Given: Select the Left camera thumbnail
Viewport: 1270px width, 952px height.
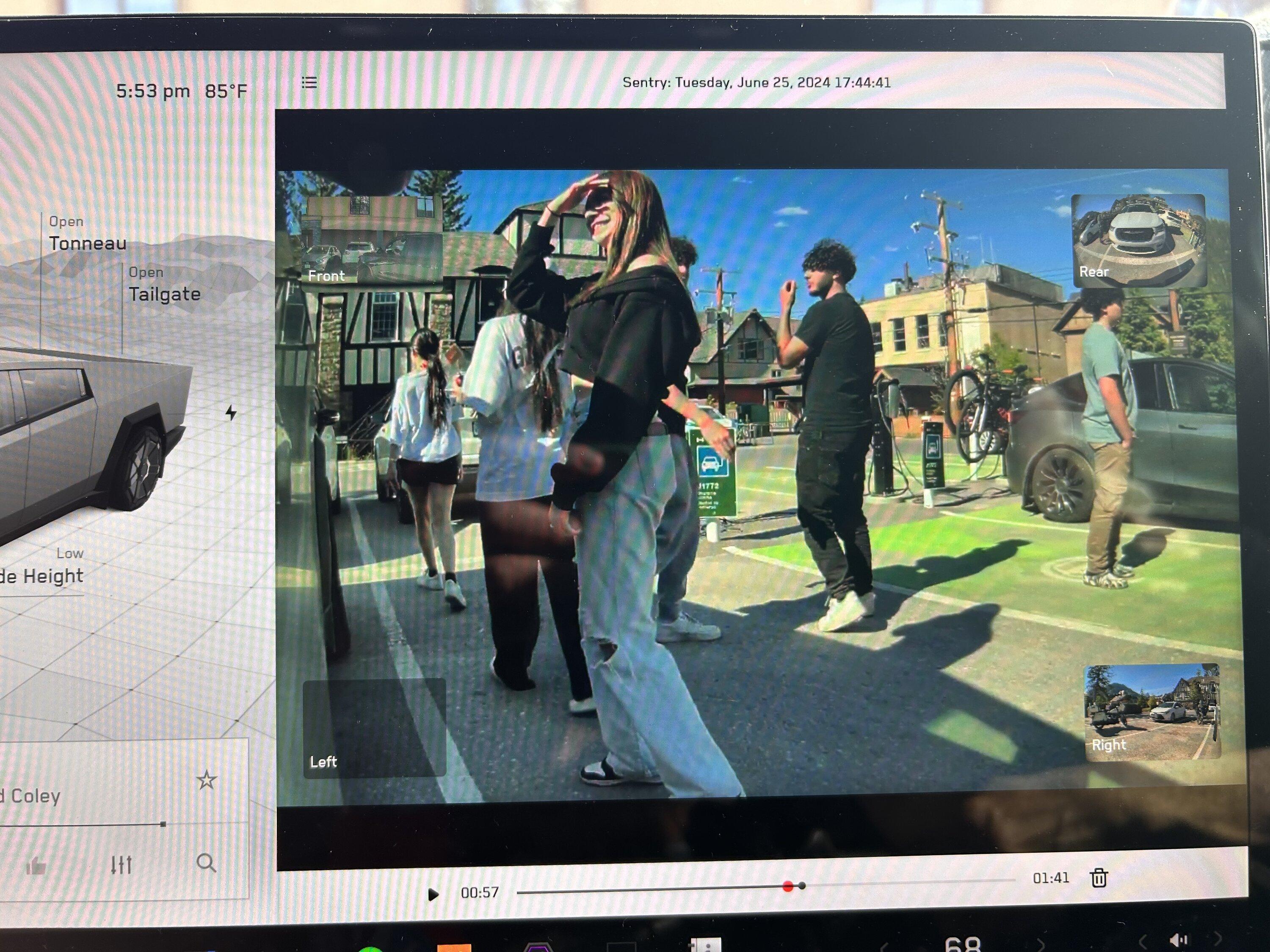Looking at the screenshot, I should coord(374,727).
